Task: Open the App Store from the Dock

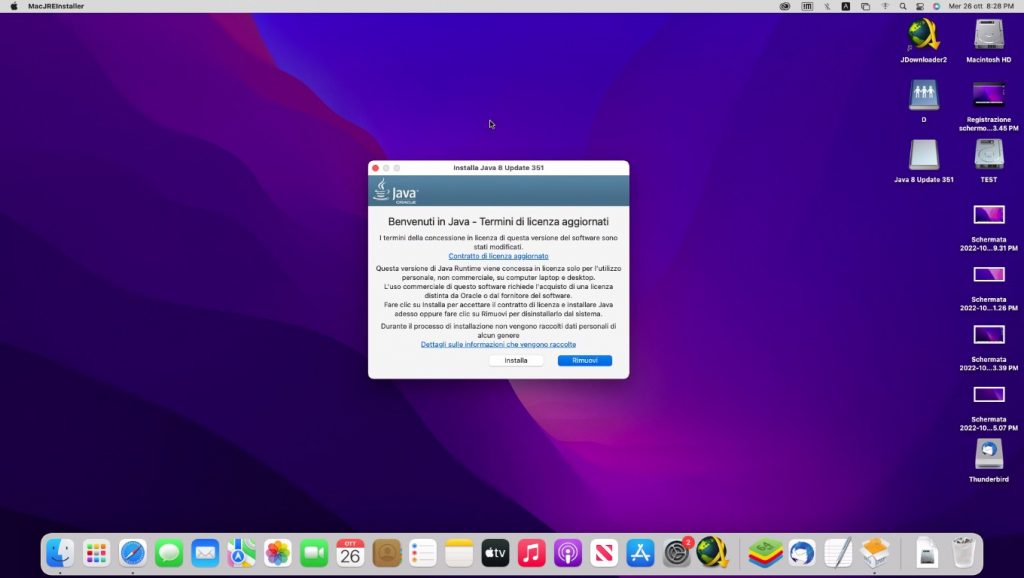Action: click(x=639, y=551)
